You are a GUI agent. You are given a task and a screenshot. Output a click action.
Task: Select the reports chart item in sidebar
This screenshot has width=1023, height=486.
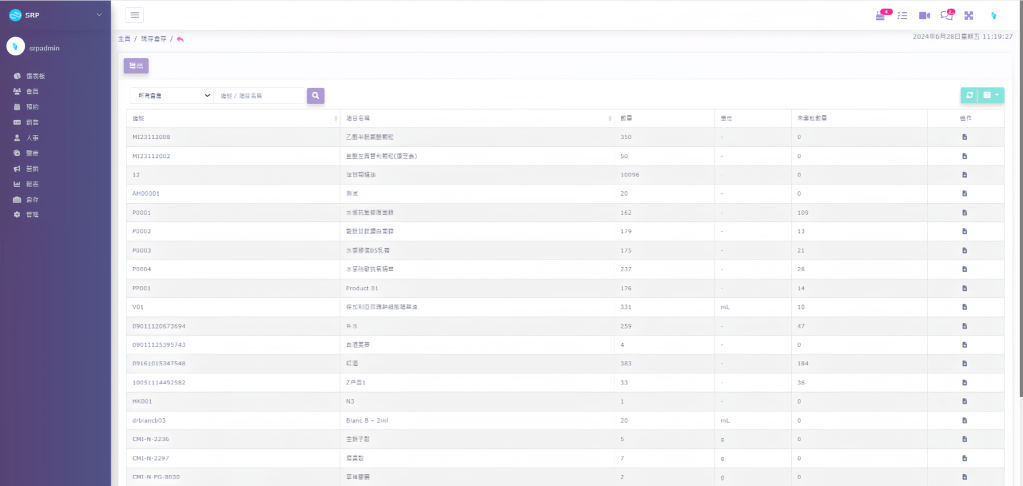click(x=33, y=184)
